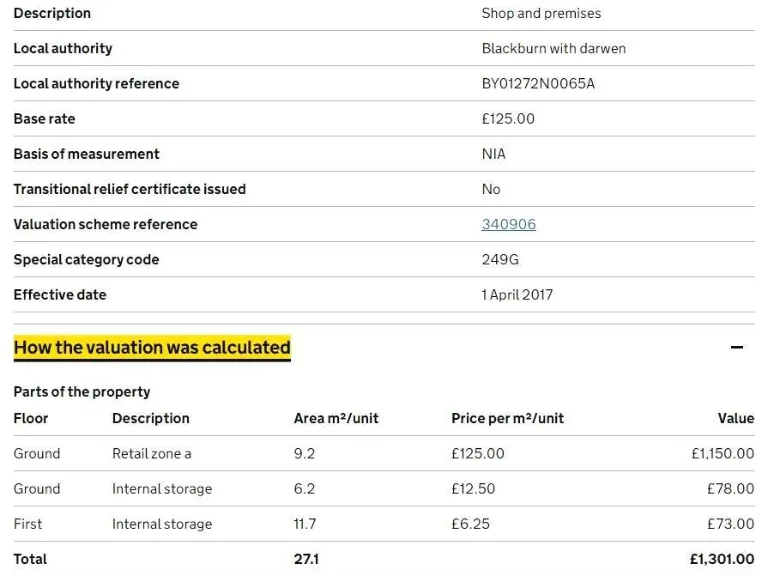Click the Value column header
The image size is (768, 576).
[735, 418]
